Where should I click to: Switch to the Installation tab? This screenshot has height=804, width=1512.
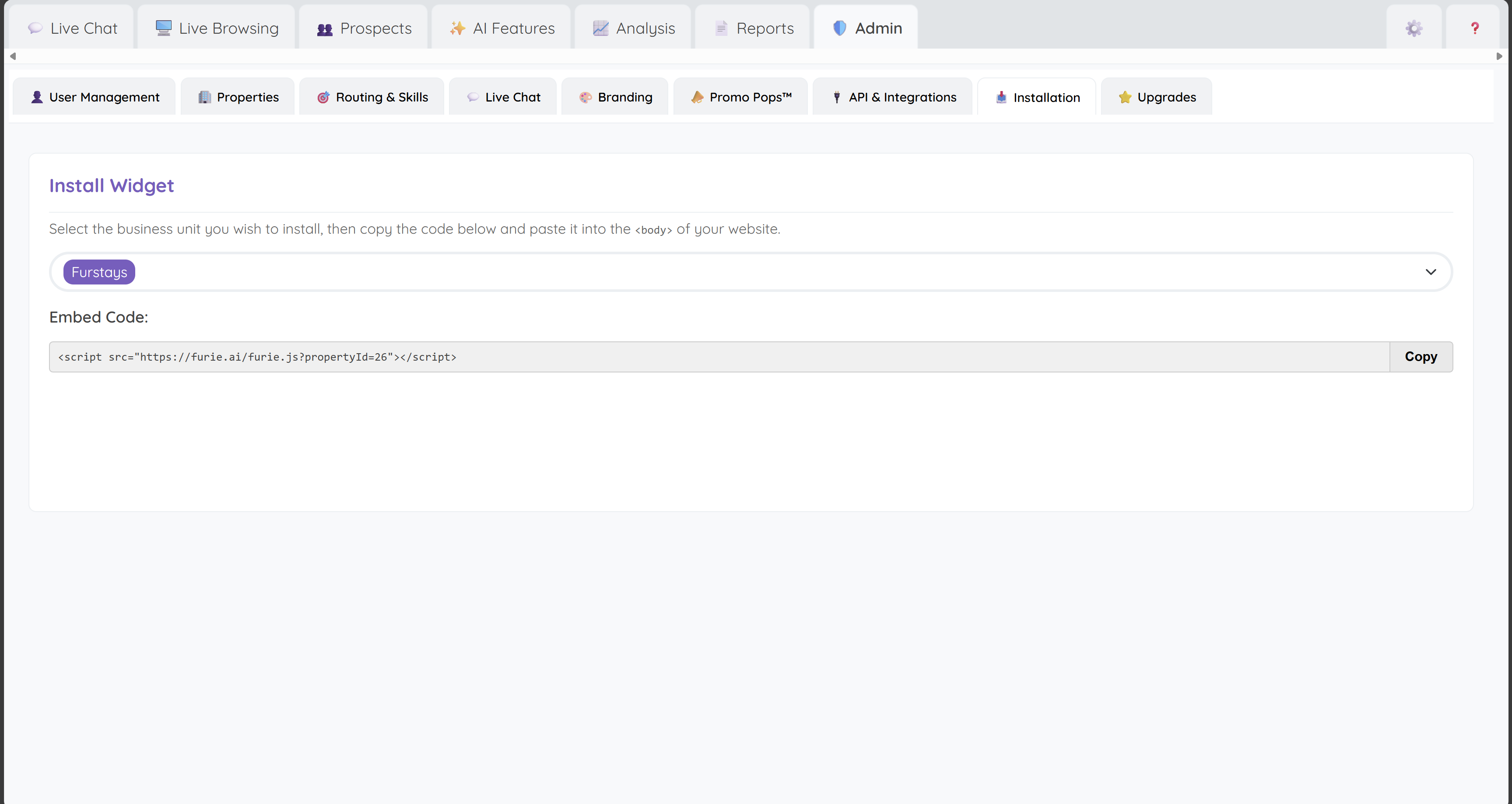coord(1037,97)
